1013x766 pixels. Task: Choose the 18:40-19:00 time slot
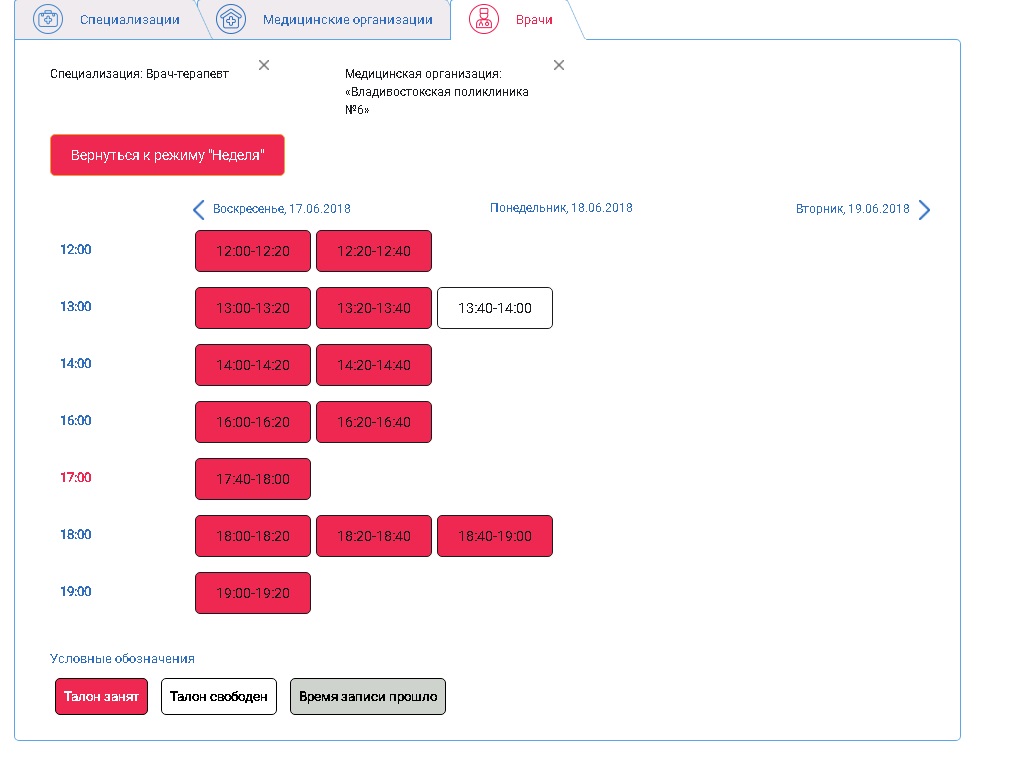tap(494, 536)
